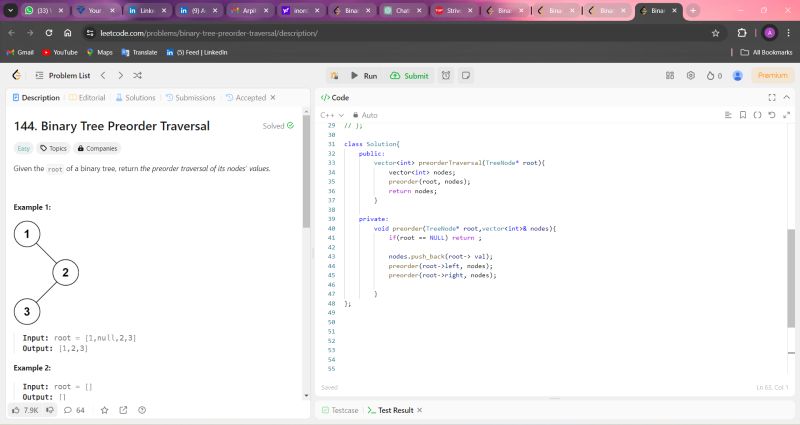The height and width of the screenshot is (425, 800).
Task: Expand the Topics tag section
Action: click(x=53, y=148)
